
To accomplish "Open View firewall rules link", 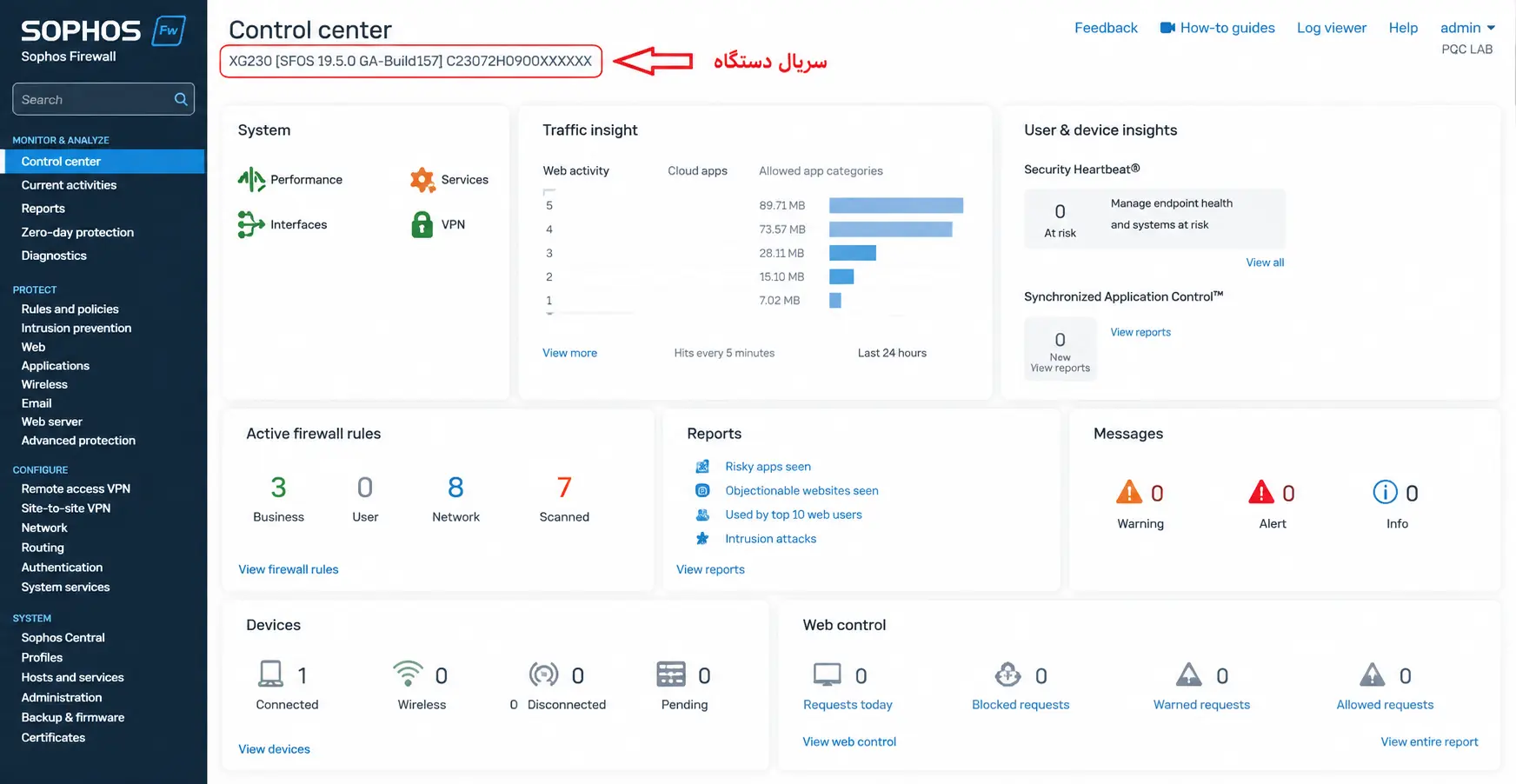I will coord(289,569).
